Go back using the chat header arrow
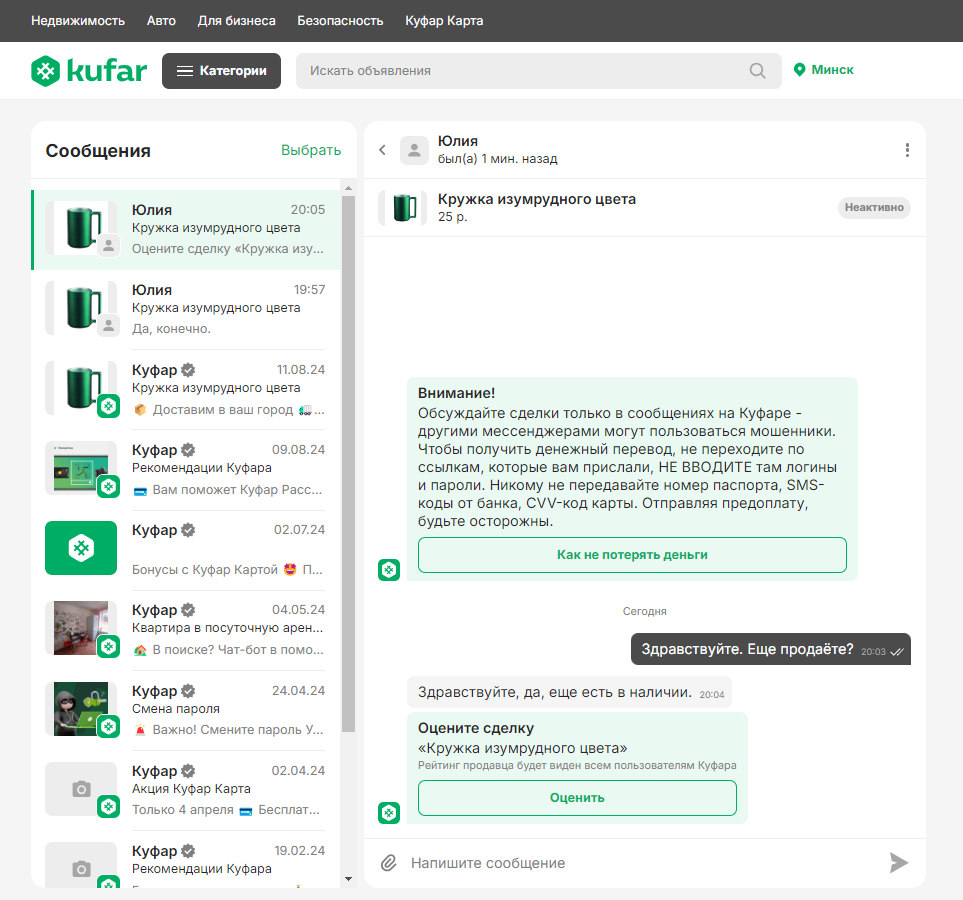 tap(382, 150)
